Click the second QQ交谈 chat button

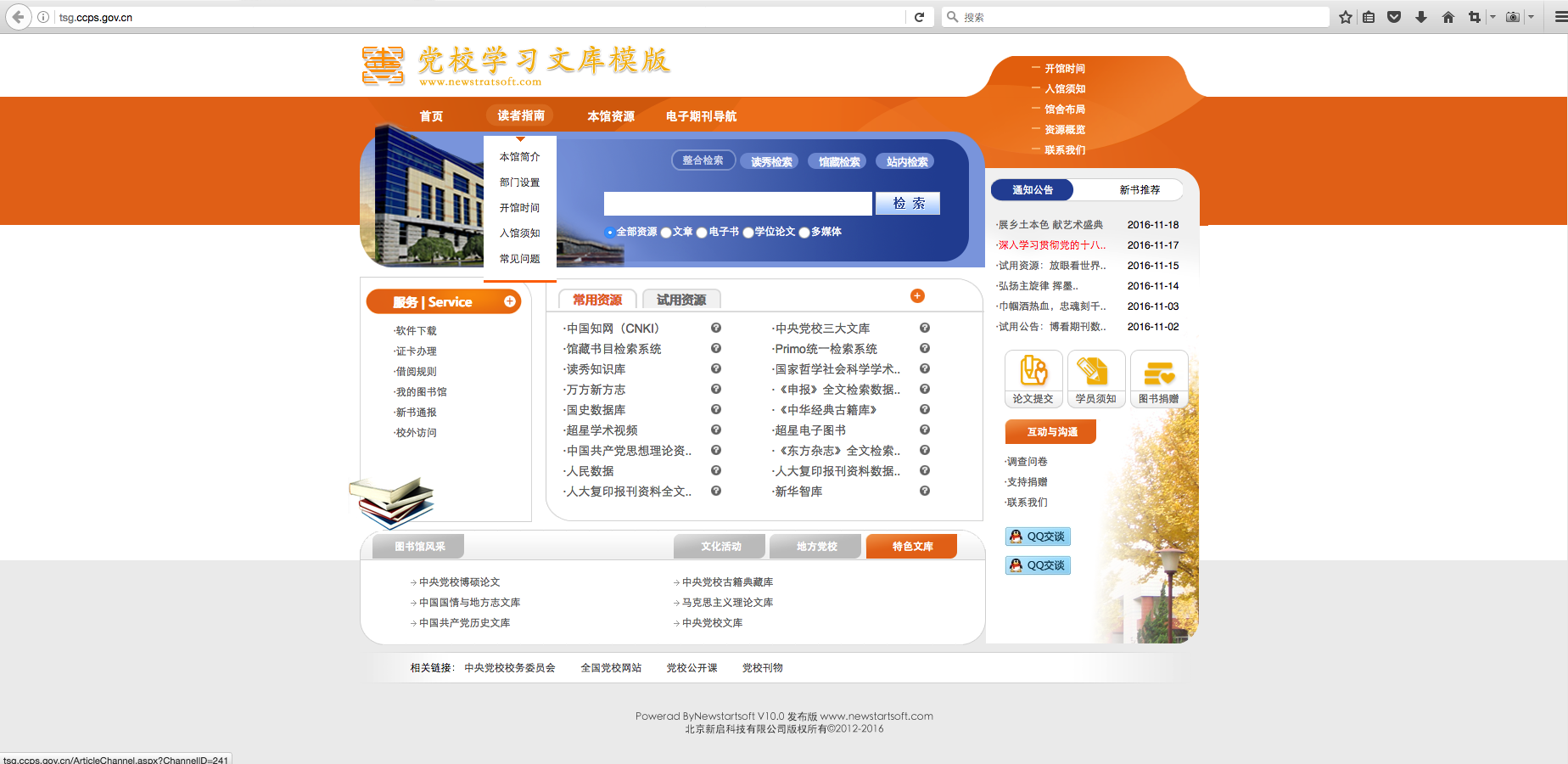1038,565
